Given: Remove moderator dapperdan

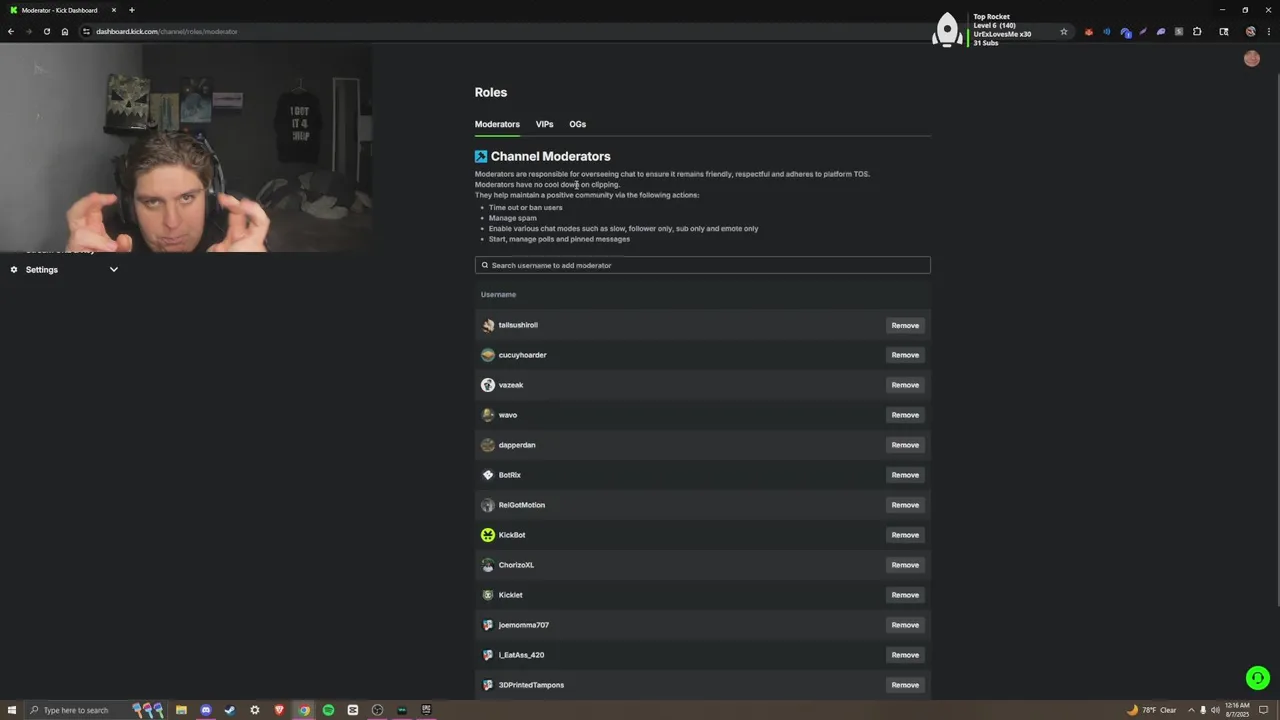Looking at the screenshot, I should [905, 445].
